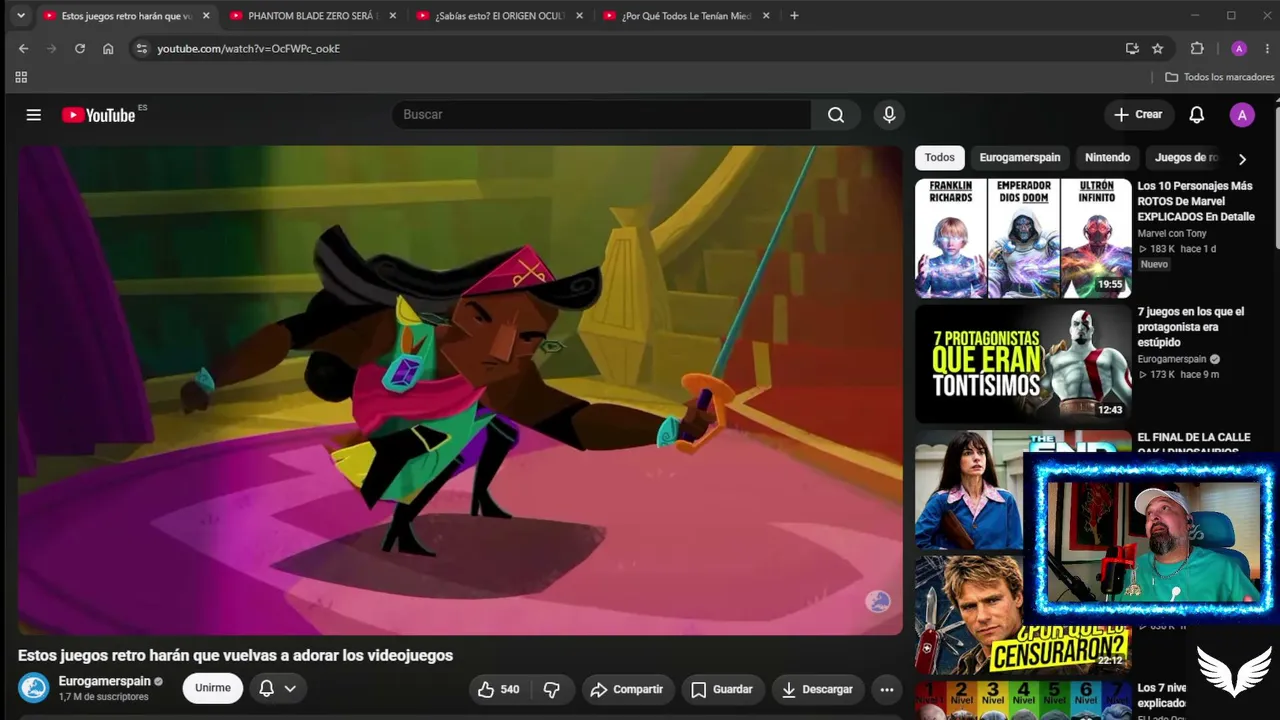Open 'Los 10 Personajes Más ROTOS' video title
The width and height of the screenshot is (1280, 720).
(x=1195, y=201)
